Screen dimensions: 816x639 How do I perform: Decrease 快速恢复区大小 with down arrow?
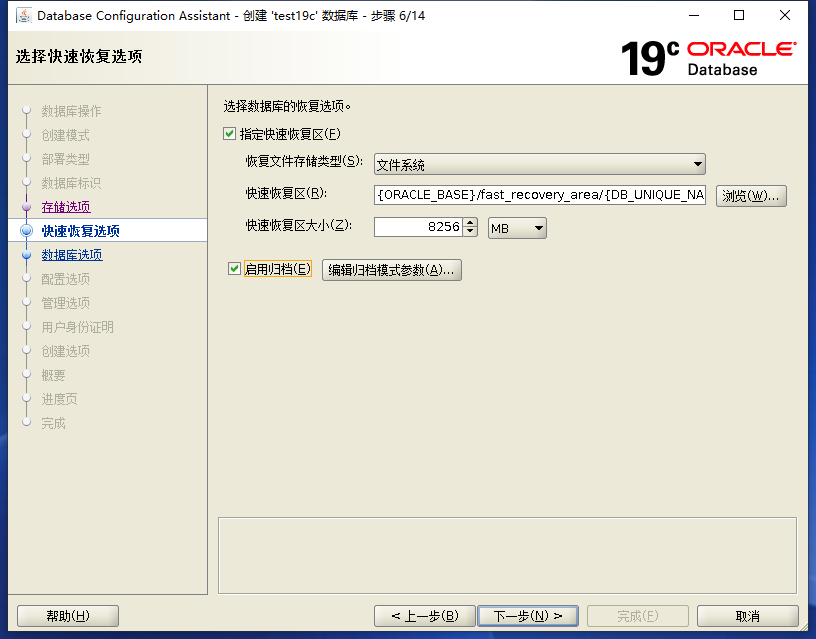click(x=470, y=232)
